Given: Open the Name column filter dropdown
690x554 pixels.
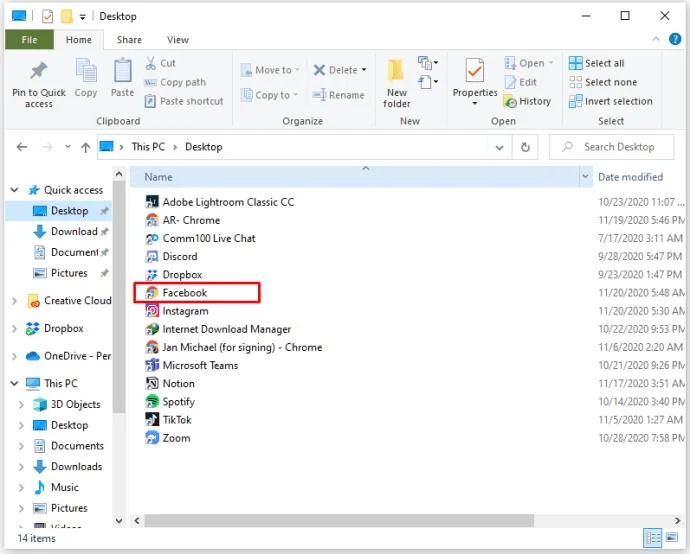Looking at the screenshot, I should coord(585,176).
